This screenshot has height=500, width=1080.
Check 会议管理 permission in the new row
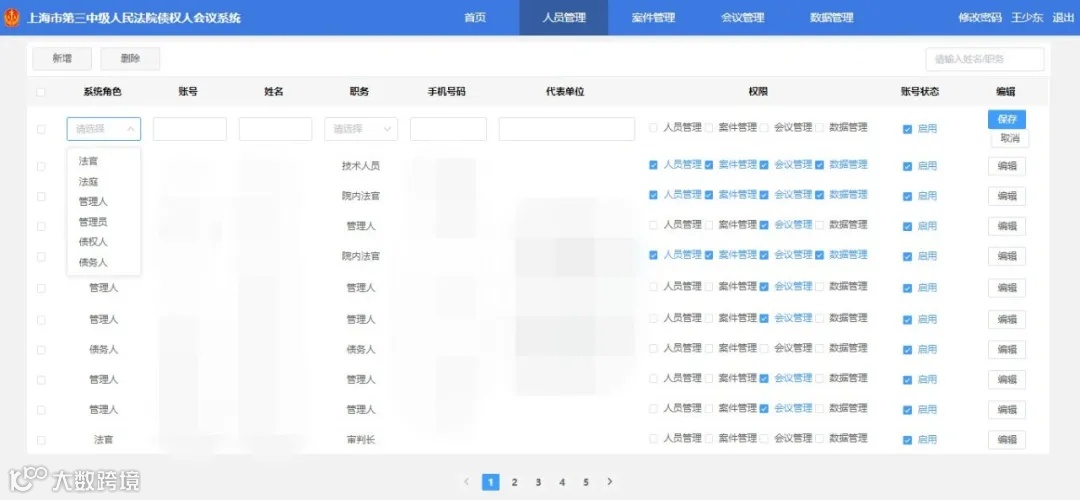coord(764,127)
